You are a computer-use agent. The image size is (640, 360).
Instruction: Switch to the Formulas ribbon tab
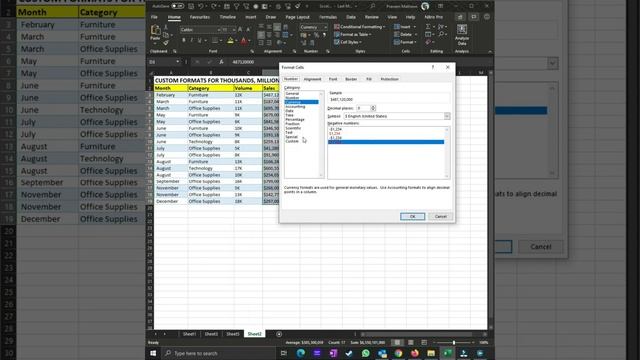(x=328, y=17)
